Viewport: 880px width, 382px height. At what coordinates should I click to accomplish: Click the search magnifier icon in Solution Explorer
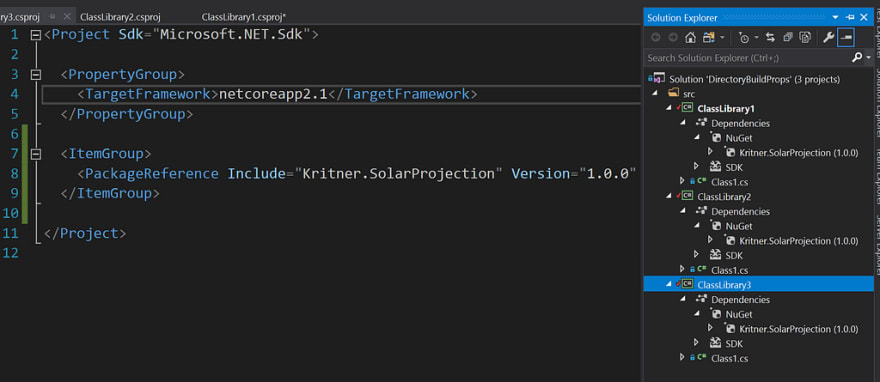tap(857, 57)
